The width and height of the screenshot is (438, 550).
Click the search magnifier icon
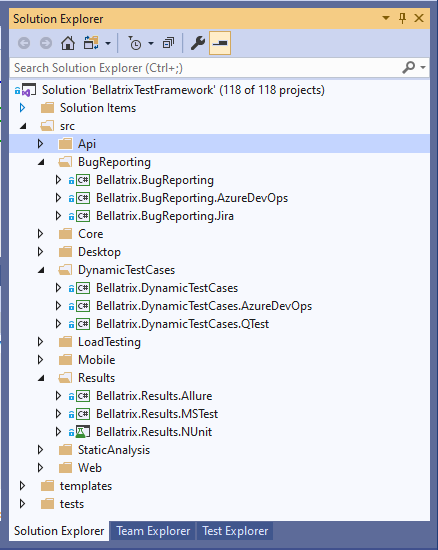click(409, 67)
